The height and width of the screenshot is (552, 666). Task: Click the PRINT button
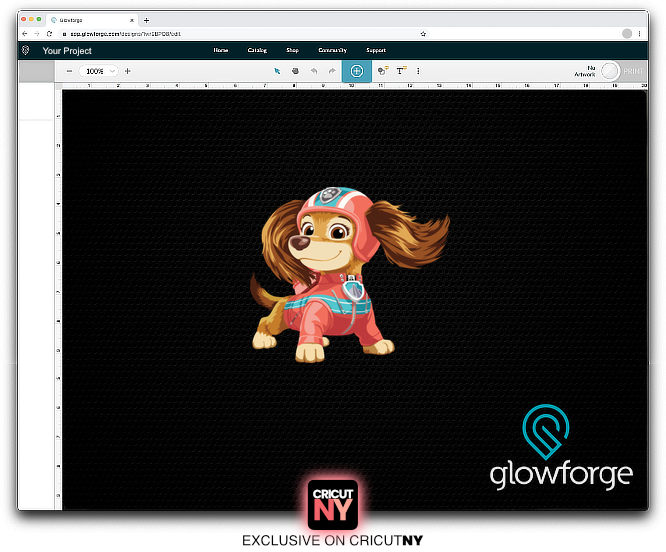point(633,71)
